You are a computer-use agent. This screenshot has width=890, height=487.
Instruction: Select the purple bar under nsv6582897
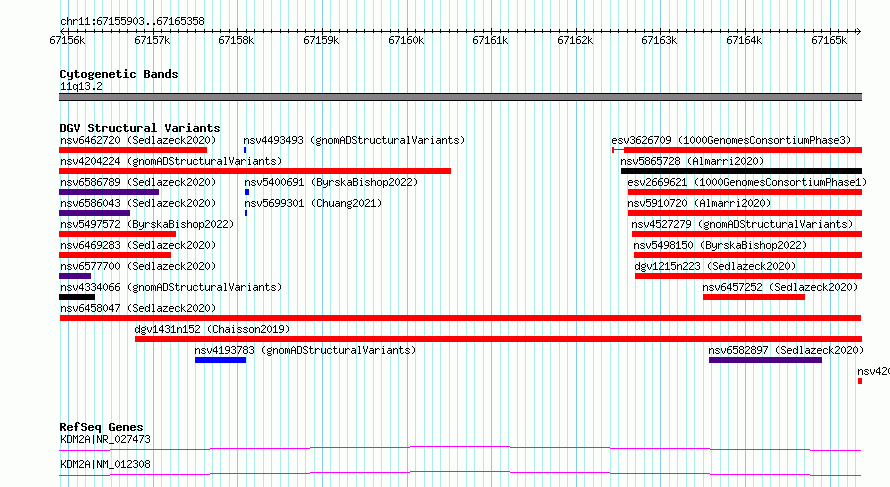[765, 360]
